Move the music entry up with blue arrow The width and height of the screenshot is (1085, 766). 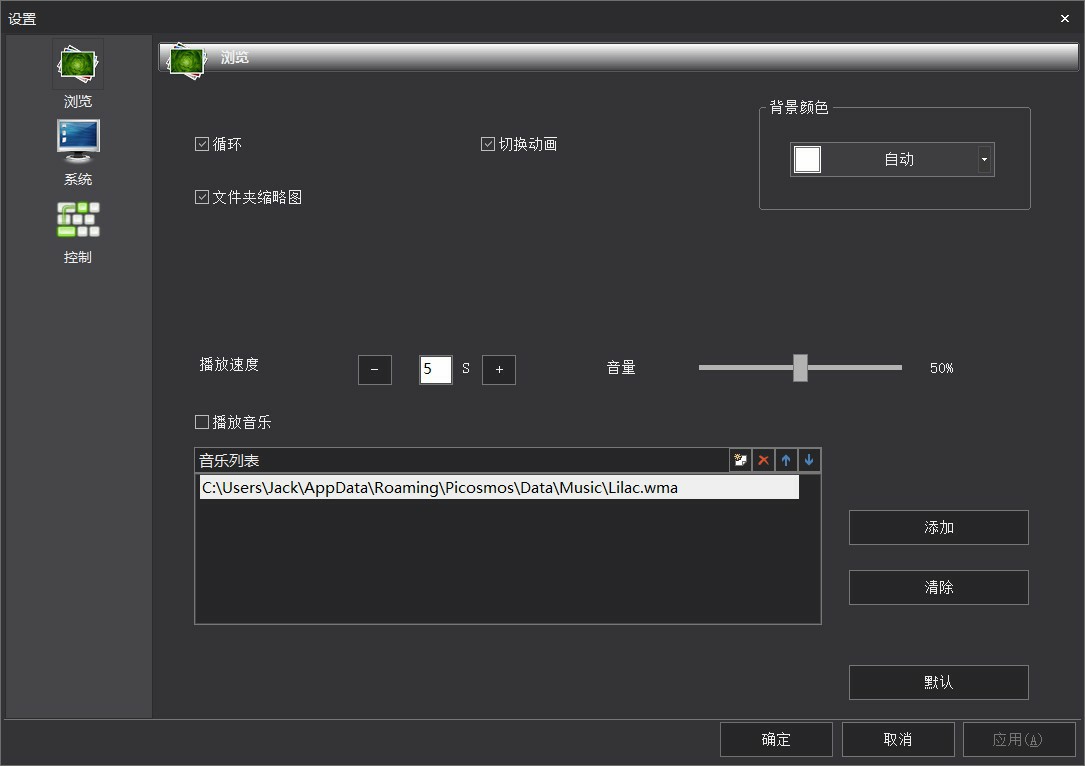(x=786, y=460)
